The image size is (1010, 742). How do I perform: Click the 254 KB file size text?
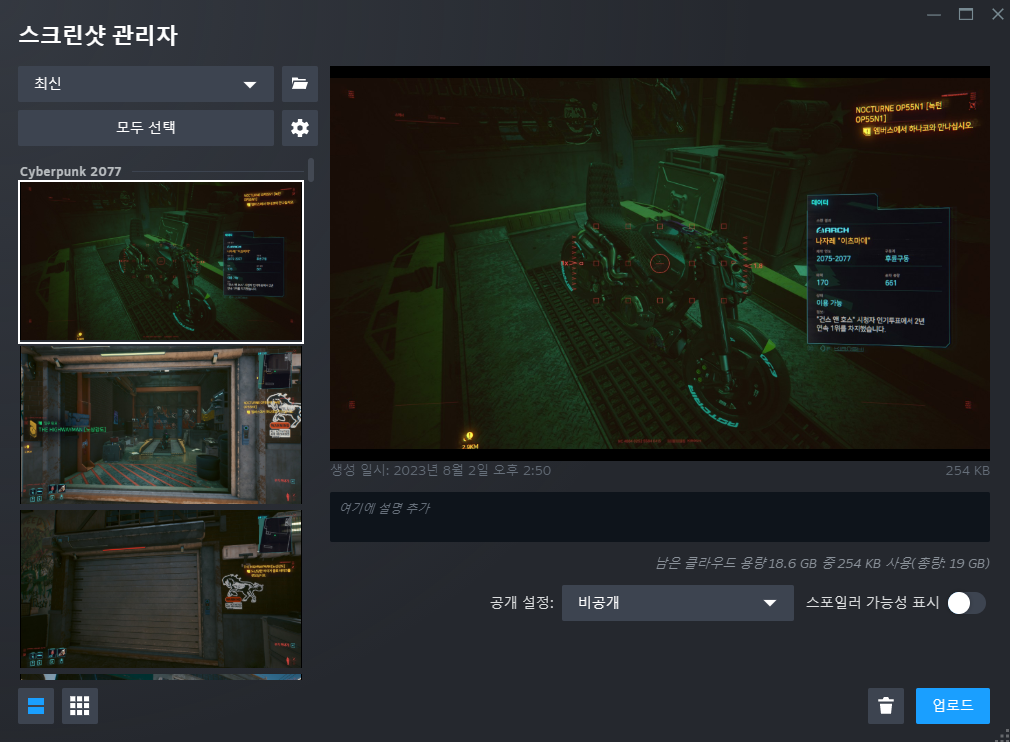[x=967, y=470]
